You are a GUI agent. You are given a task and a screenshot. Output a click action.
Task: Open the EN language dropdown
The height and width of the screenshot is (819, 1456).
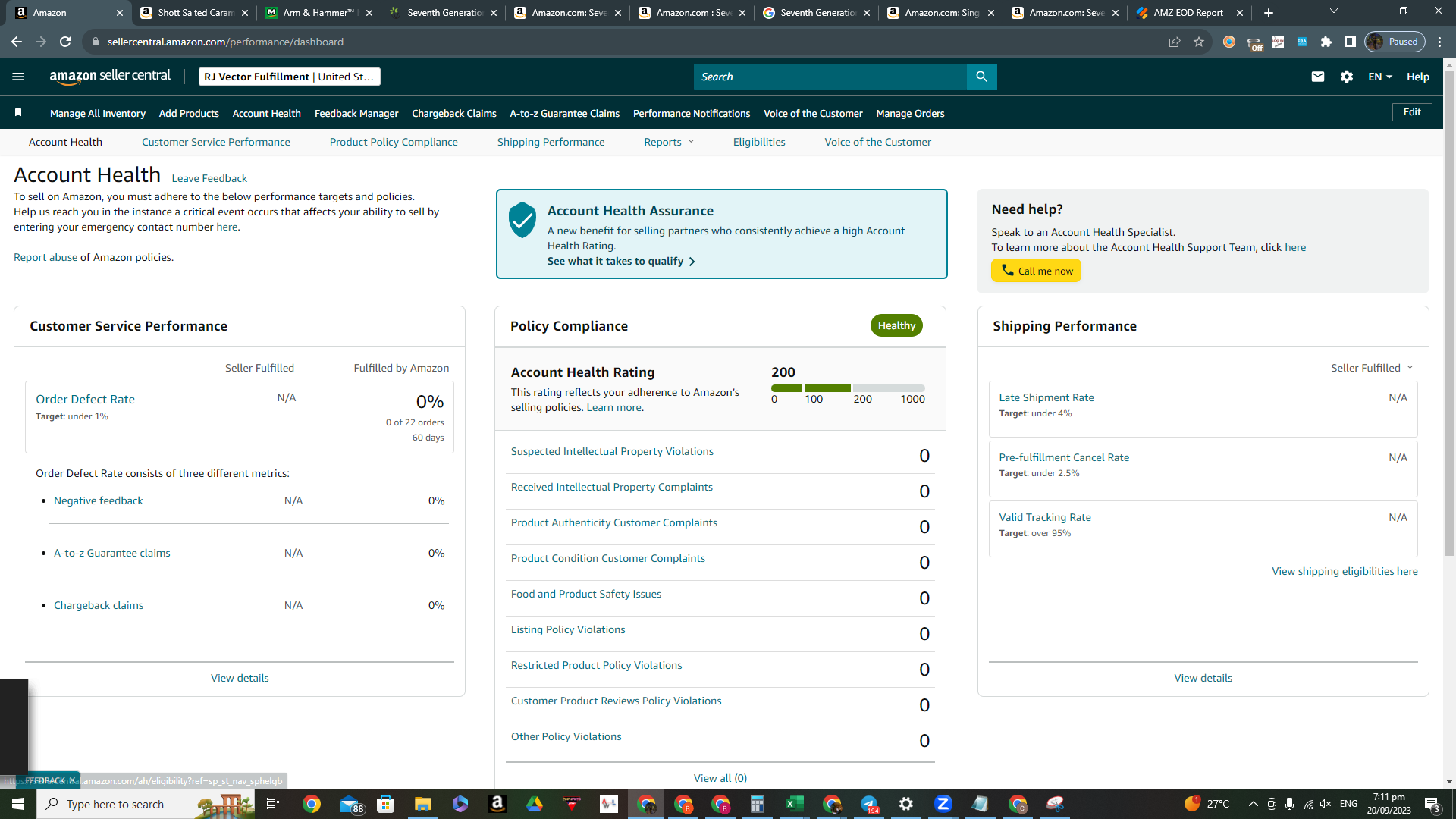click(x=1380, y=77)
